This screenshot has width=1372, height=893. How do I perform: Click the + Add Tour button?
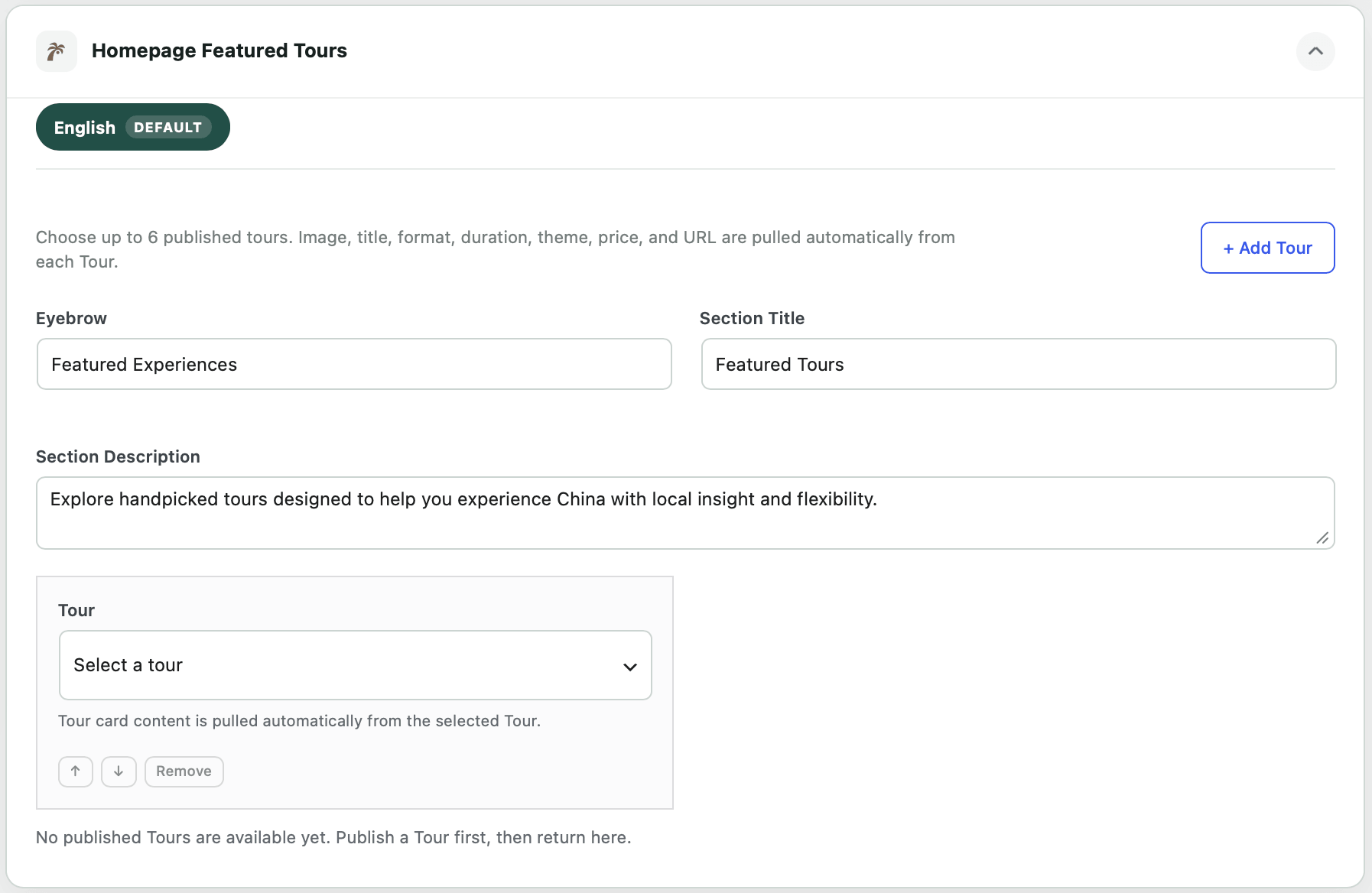(x=1268, y=248)
